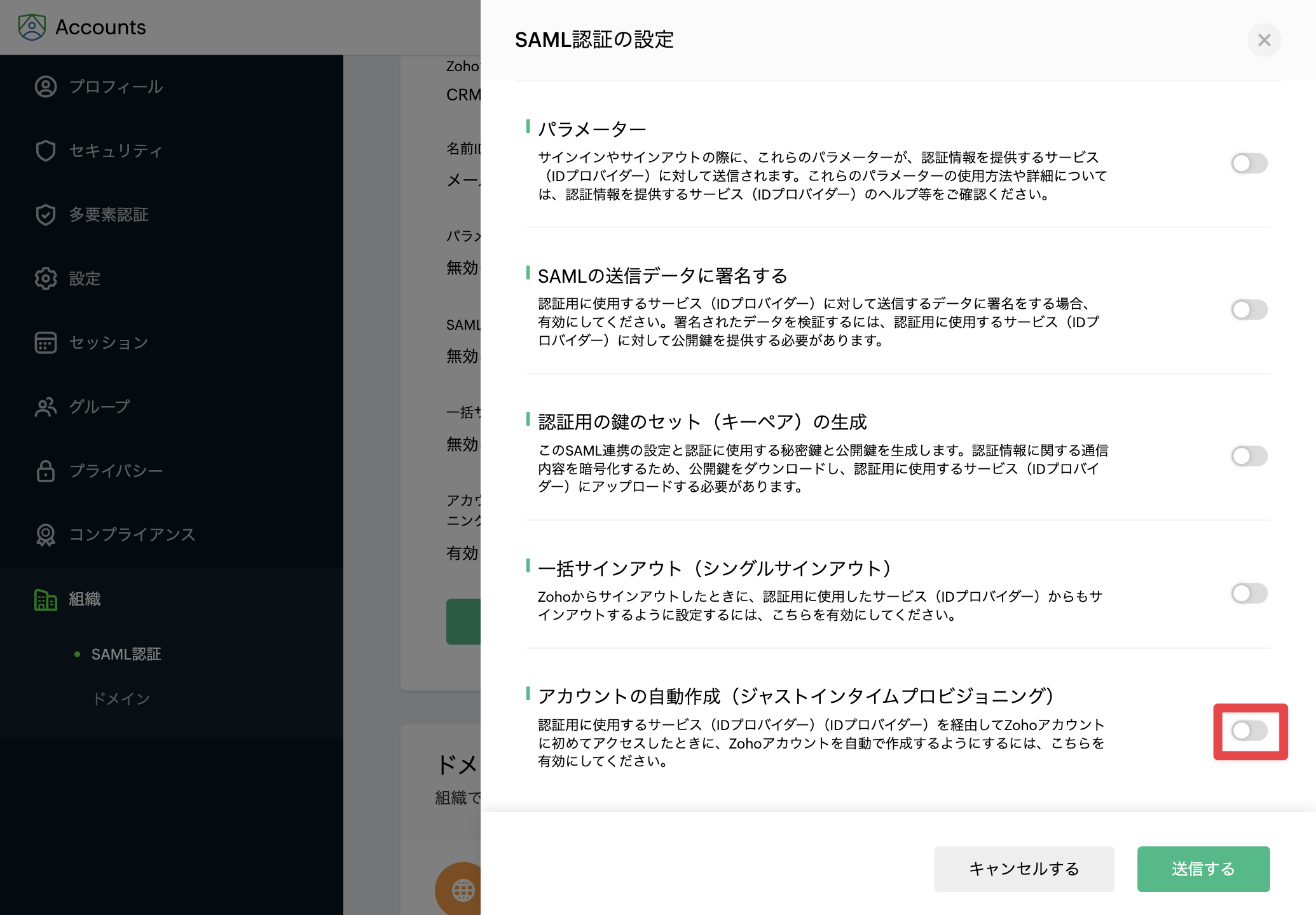The image size is (1316, 915).
Task: Enable the パラメーター toggle
Action: (1249, 163)
